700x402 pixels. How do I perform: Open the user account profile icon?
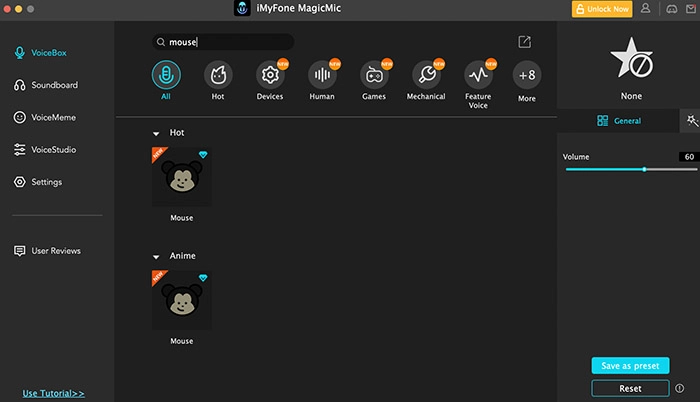[x=644, y=9]
